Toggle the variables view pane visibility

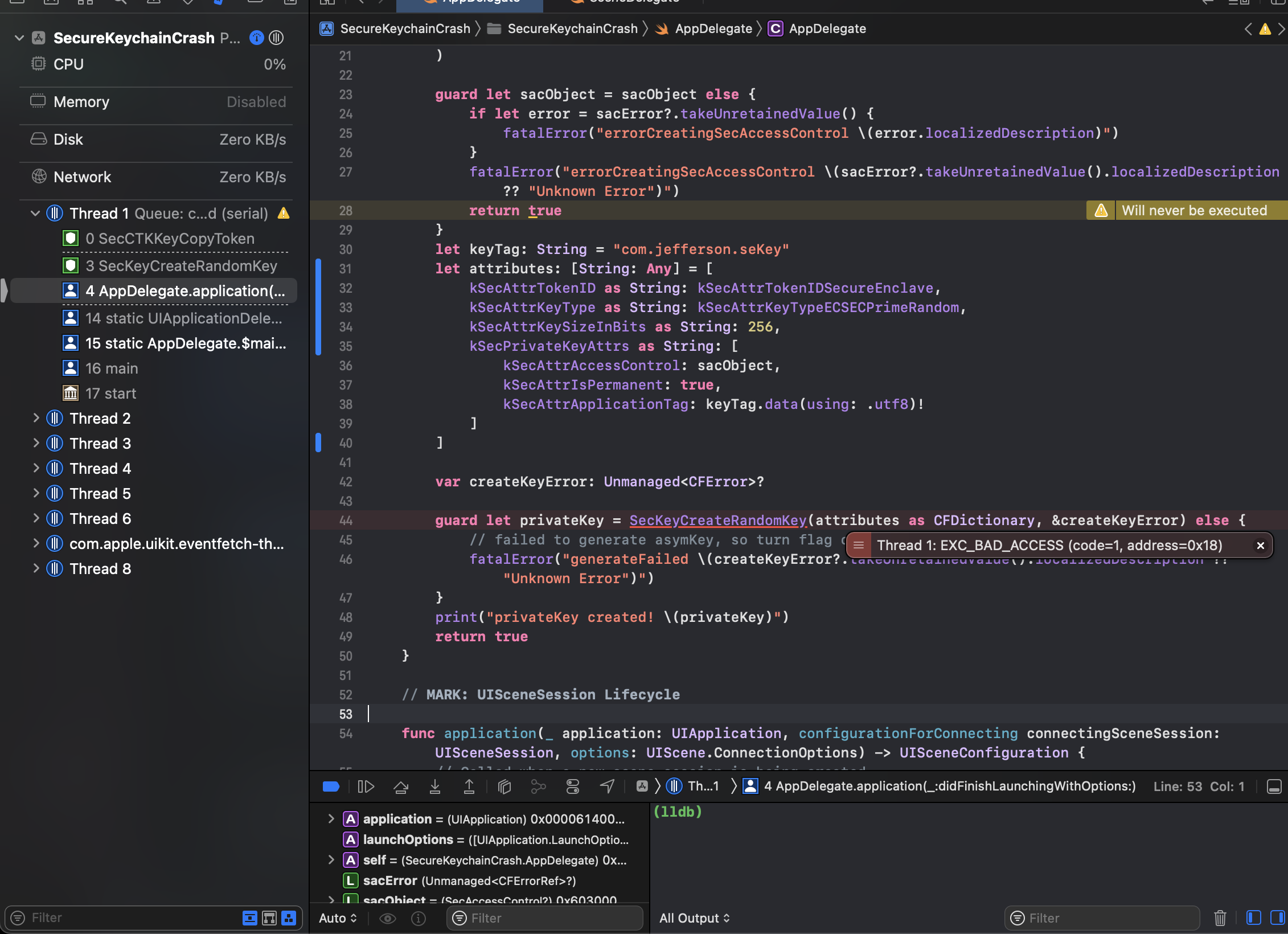(1254, 917)
